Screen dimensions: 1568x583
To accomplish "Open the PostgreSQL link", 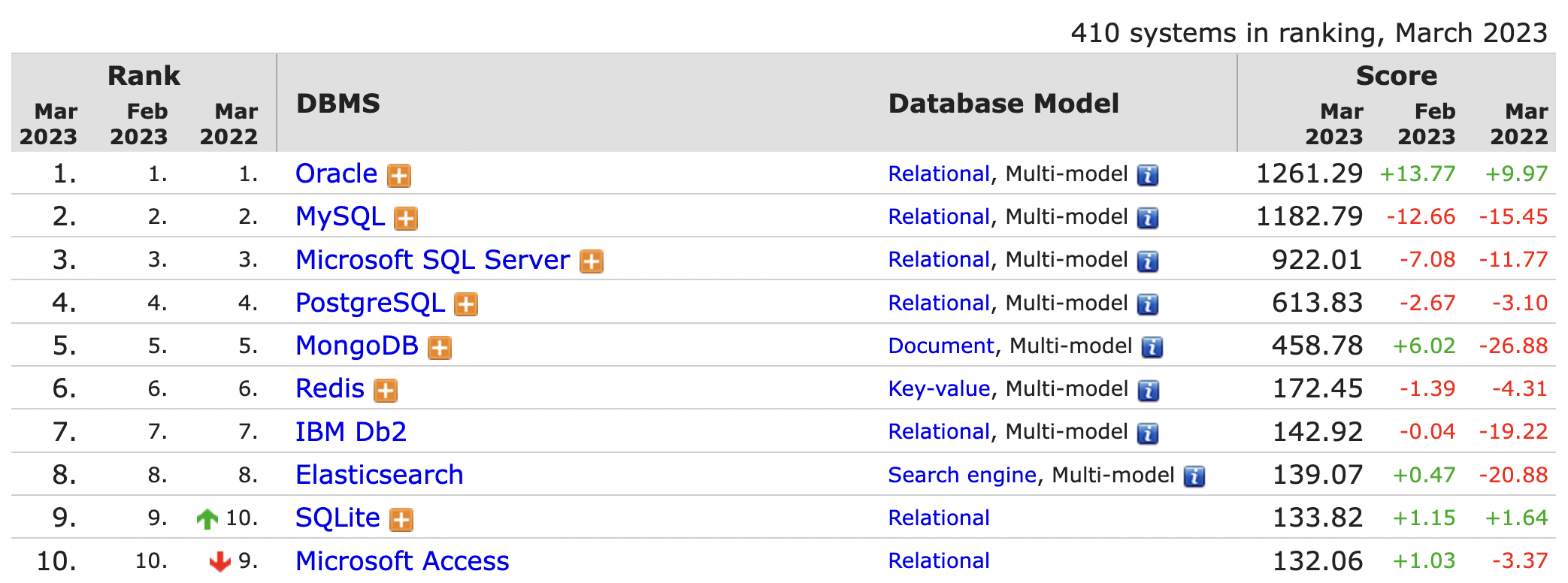I will (370, 303).
